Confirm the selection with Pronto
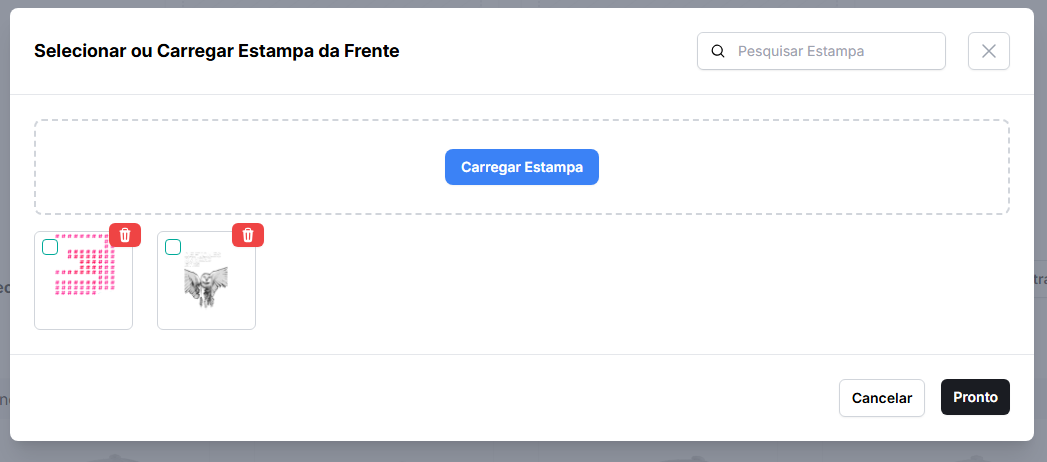 pos(975,397)
